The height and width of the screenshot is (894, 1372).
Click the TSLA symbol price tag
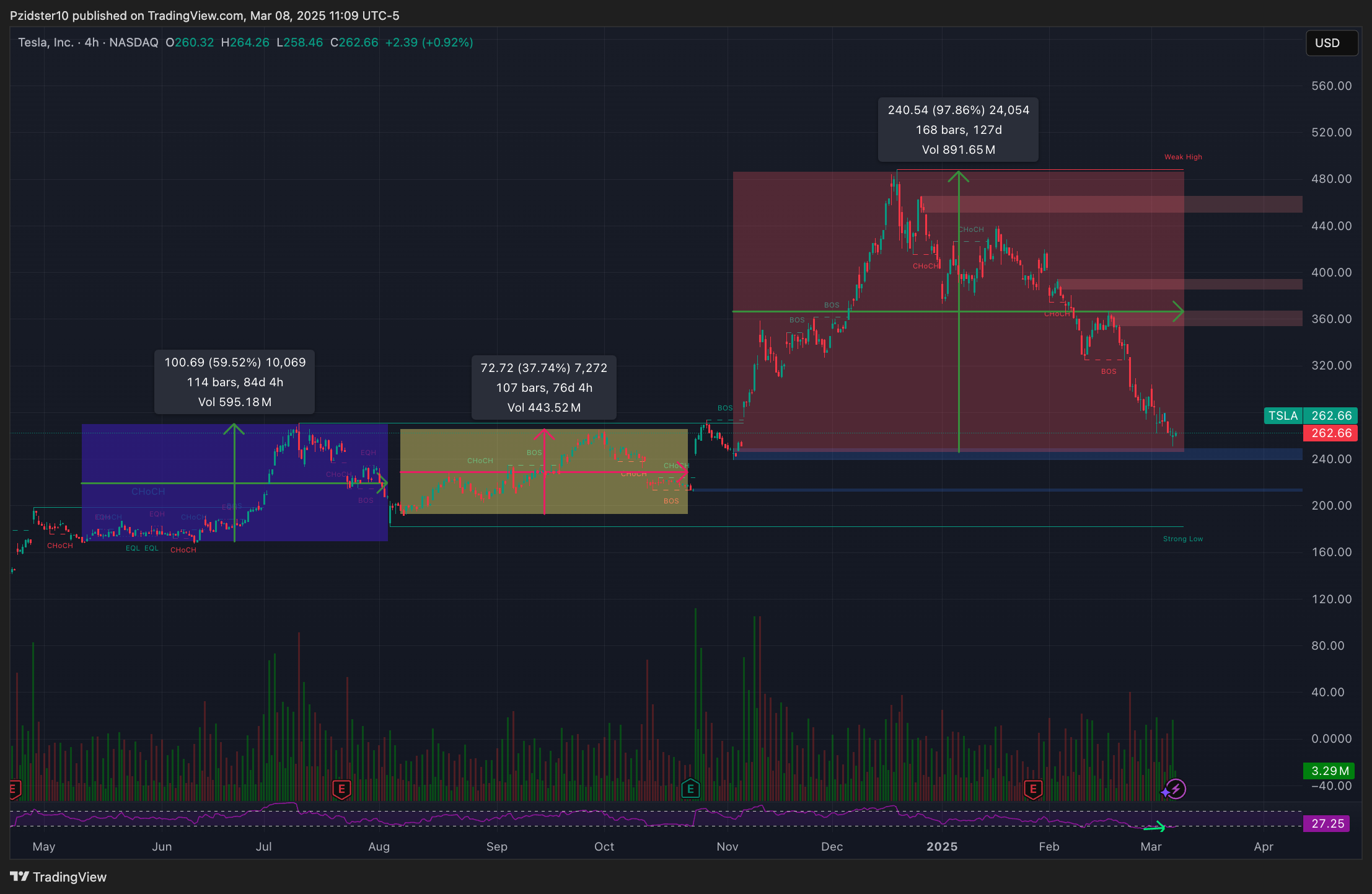(1283, 415)
